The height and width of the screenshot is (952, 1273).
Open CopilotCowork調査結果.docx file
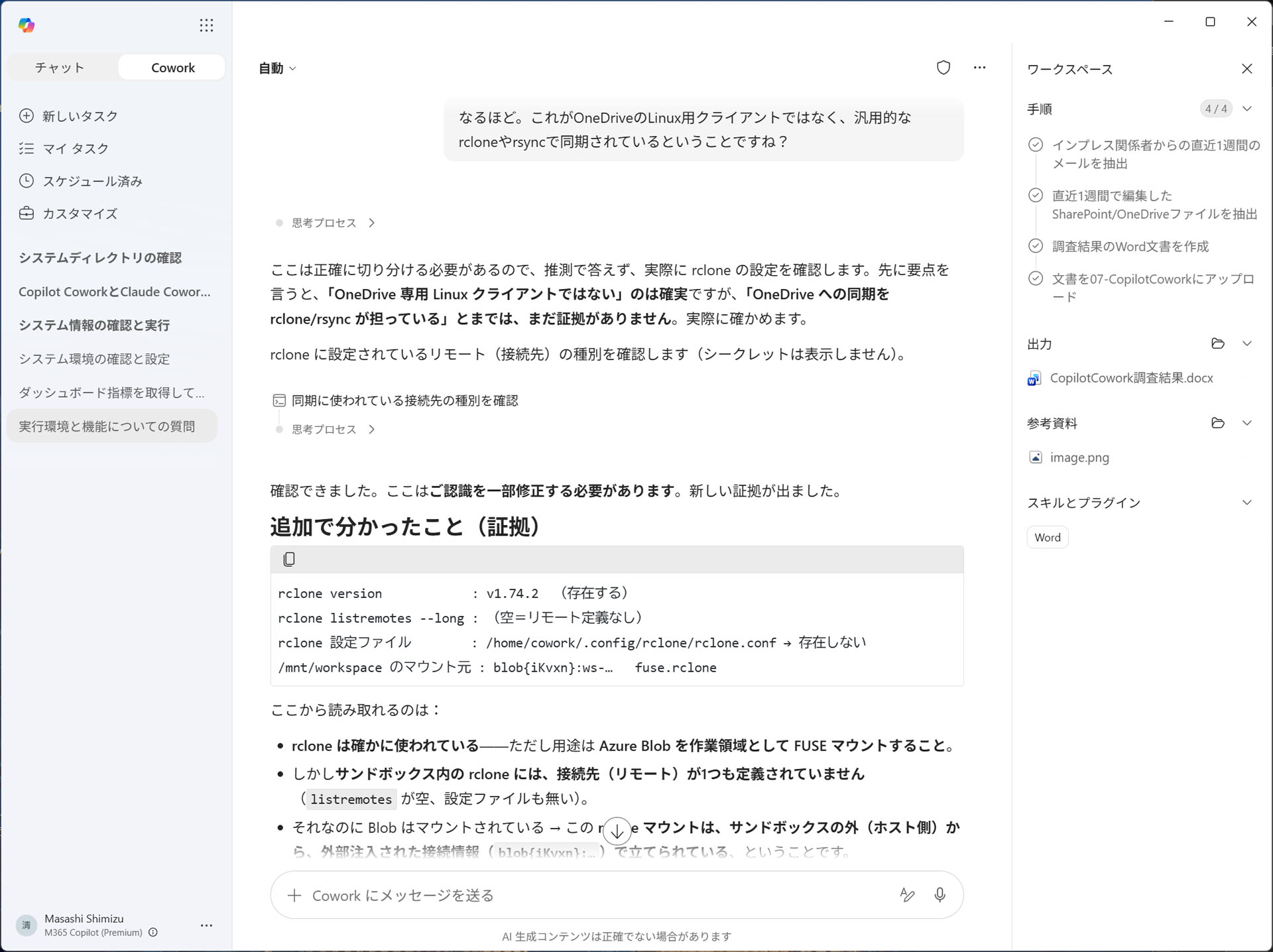pyautogui.click(x=1131, y=378)
